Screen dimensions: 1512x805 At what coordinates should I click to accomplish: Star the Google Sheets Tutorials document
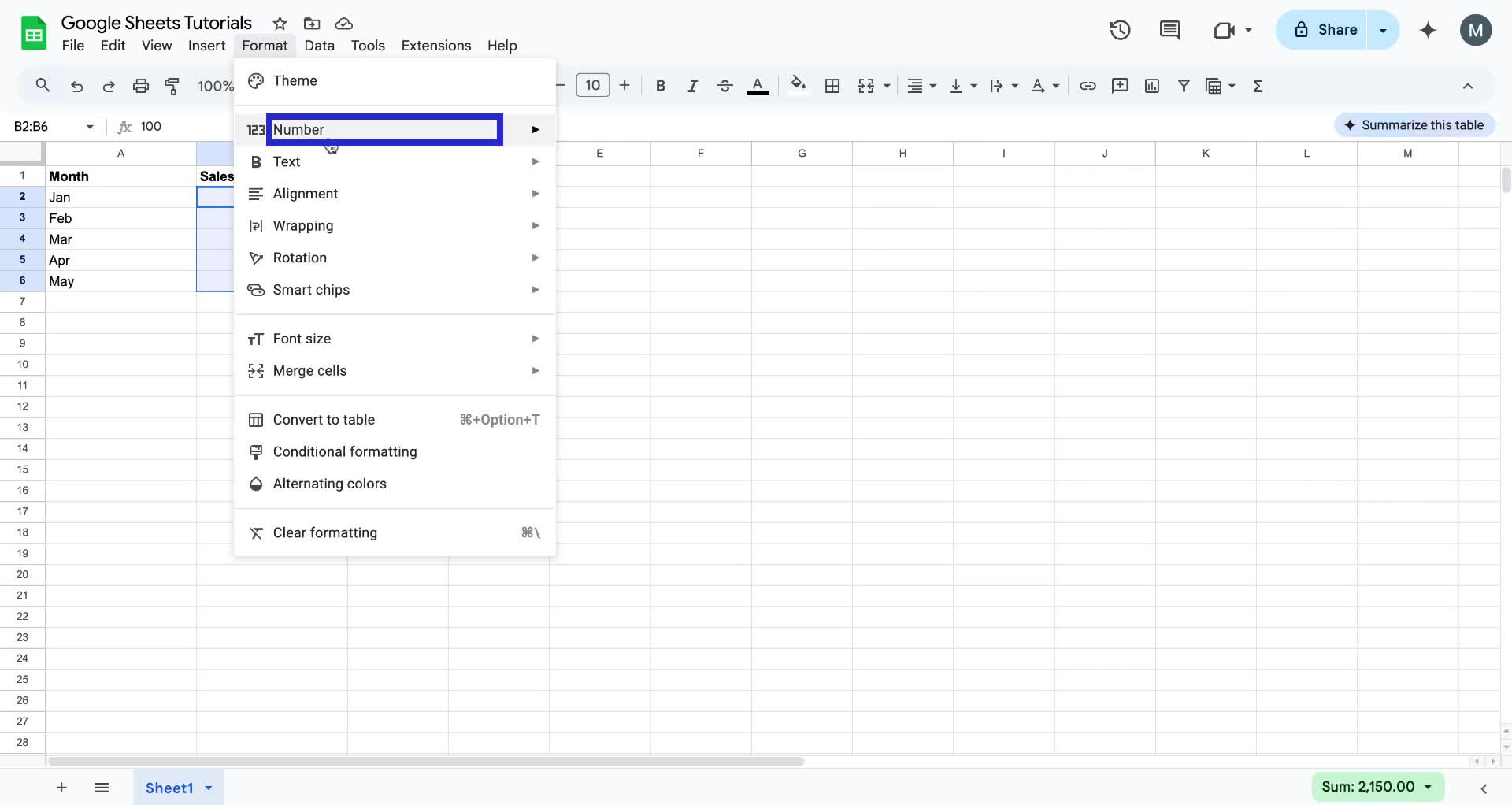(280, 24)
